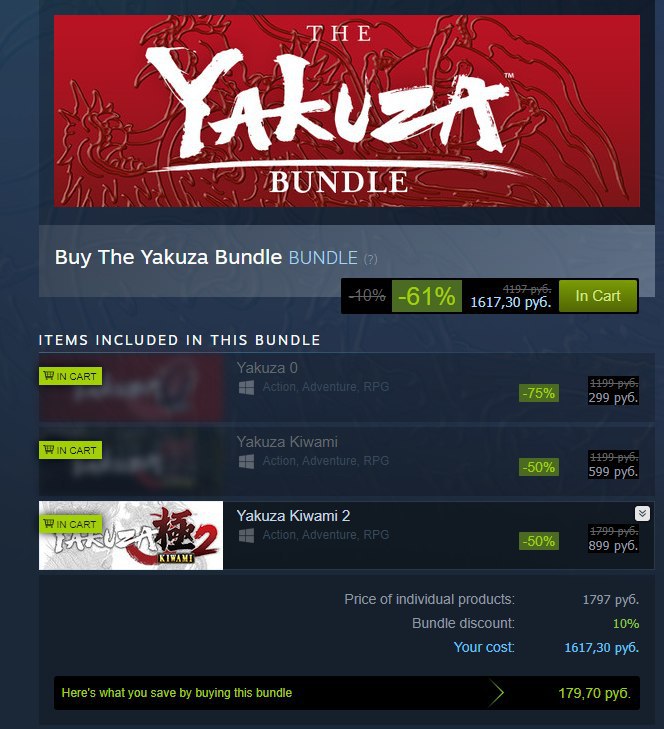Click the -75% discount badge for Yakuza 0

(539, 393)
